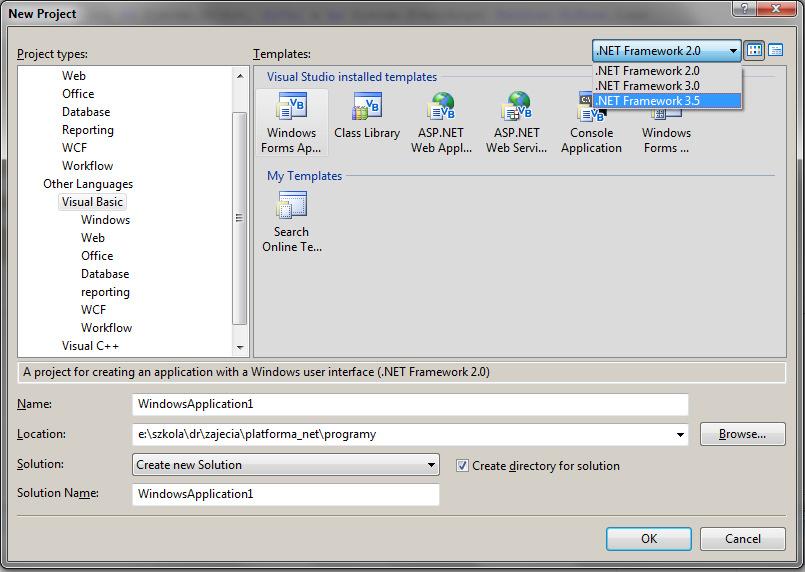Select Web above Other Languages

click(74, 75)
